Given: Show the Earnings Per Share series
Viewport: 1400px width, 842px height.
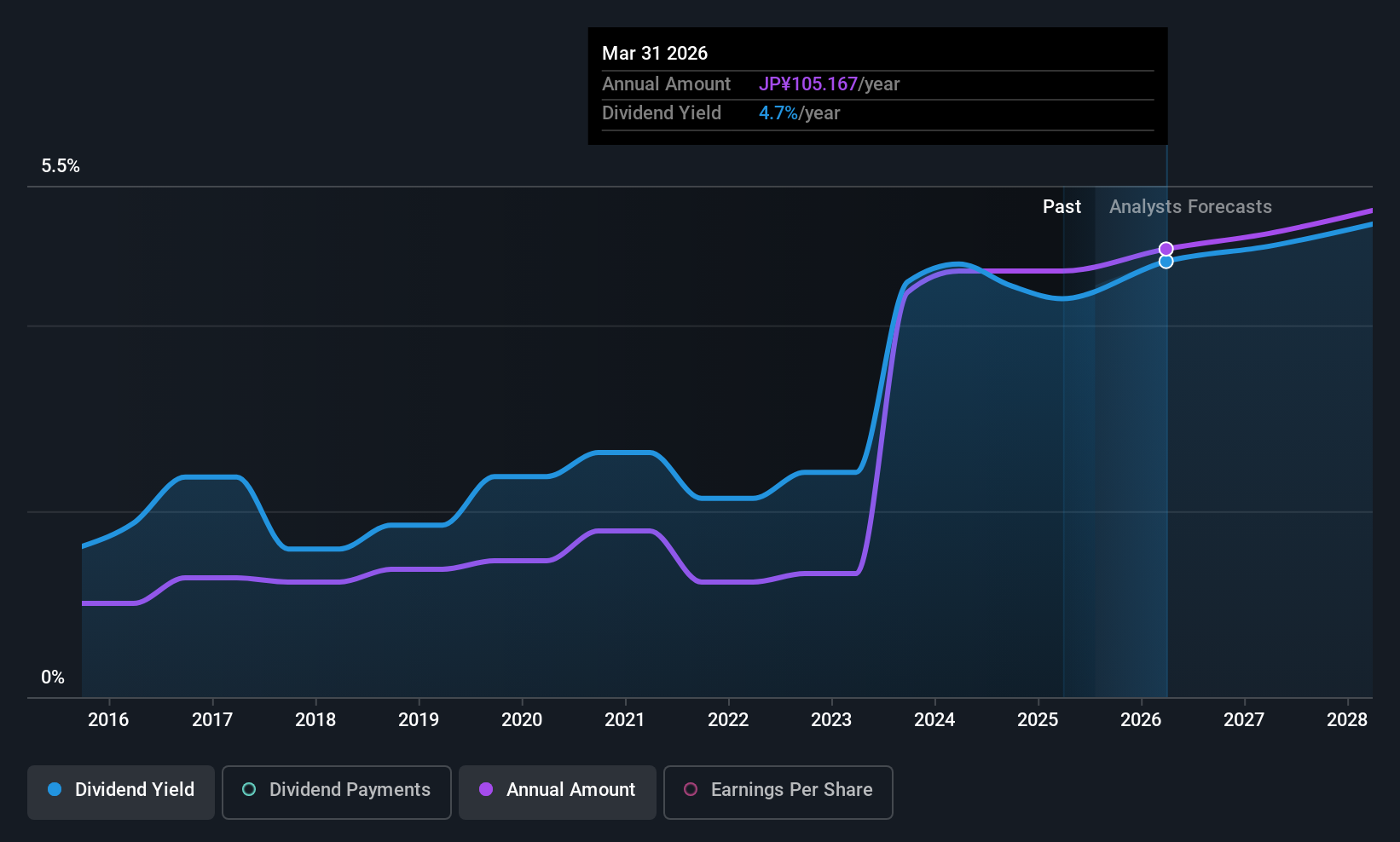Looking at the screenshot, I should tap(778, 792).
